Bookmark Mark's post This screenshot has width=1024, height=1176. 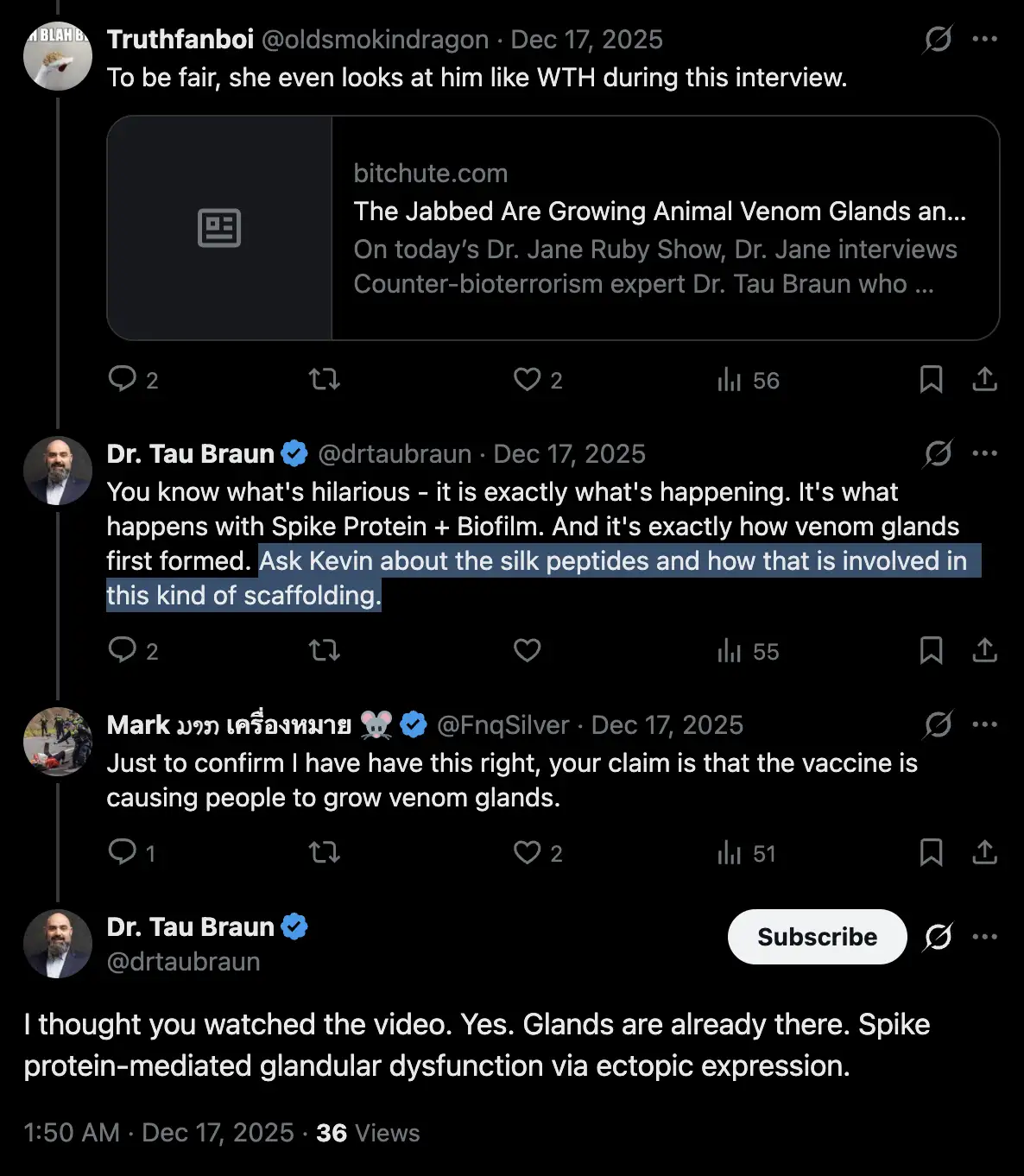[x=931, y=853]
